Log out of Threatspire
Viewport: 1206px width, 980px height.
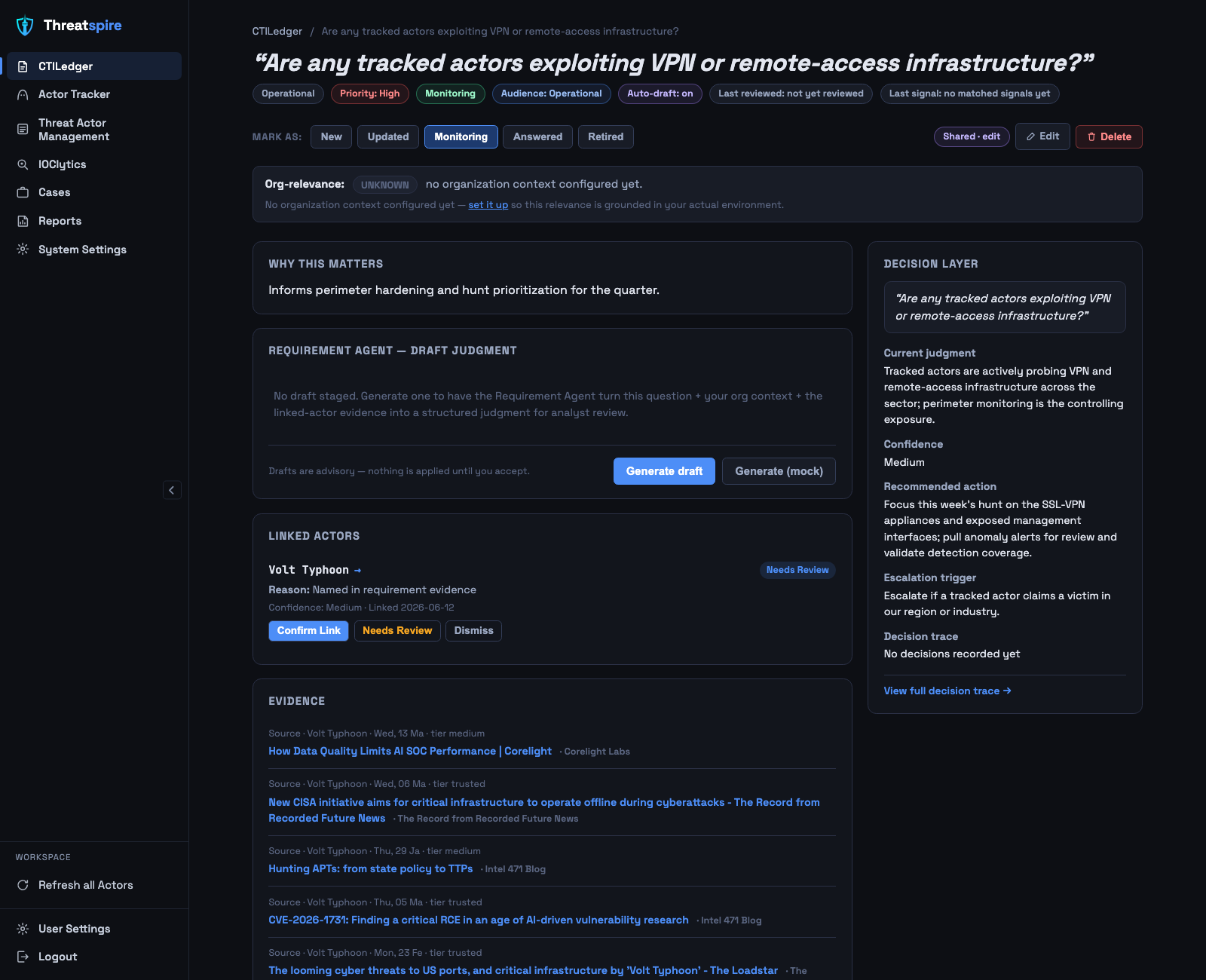(x=94, y=957)
